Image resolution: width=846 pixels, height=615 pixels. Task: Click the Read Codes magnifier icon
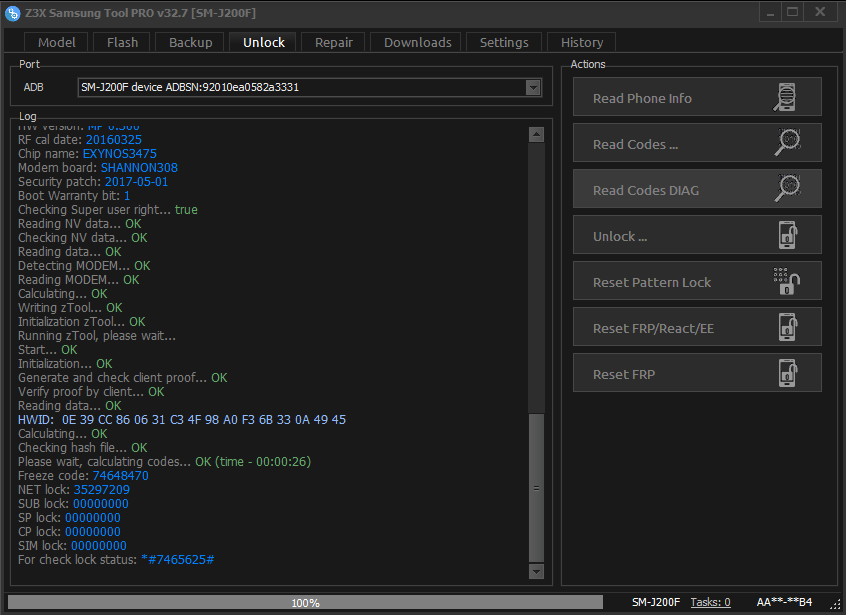[788, 142]
